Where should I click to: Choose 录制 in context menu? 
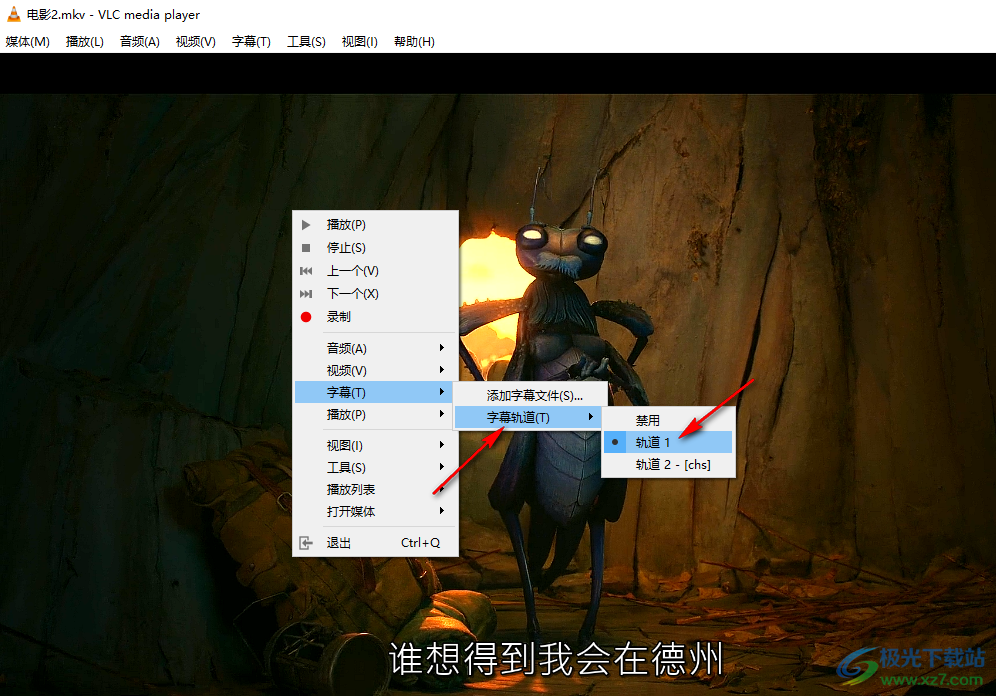pyautogui.click(x=375, y=317)
